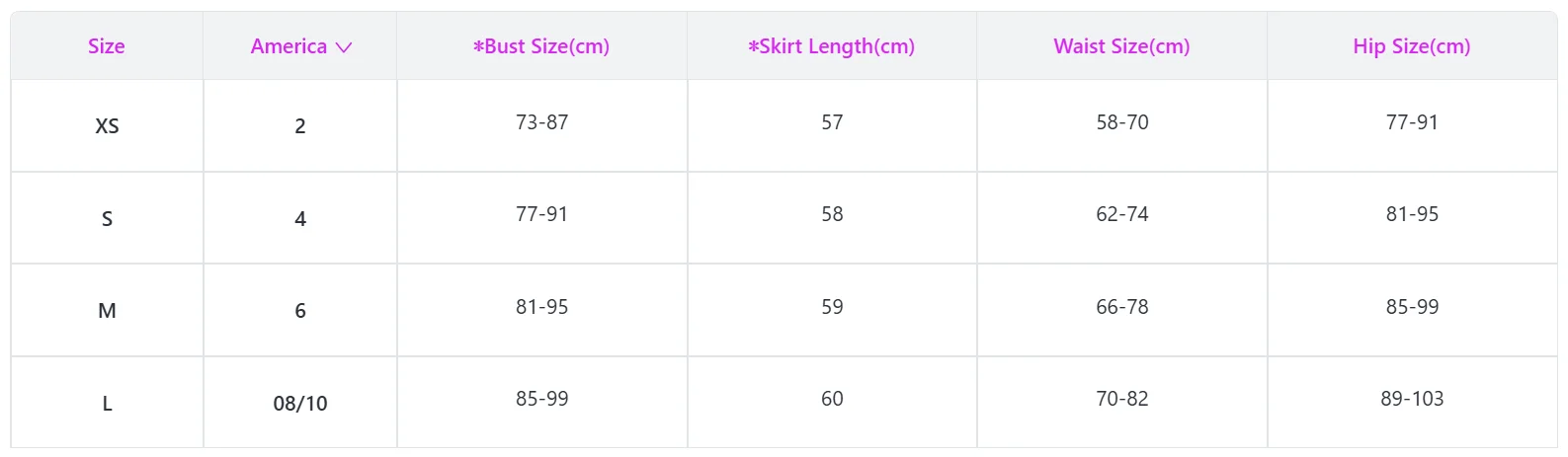Select the M size row label

tap(107, 311)
